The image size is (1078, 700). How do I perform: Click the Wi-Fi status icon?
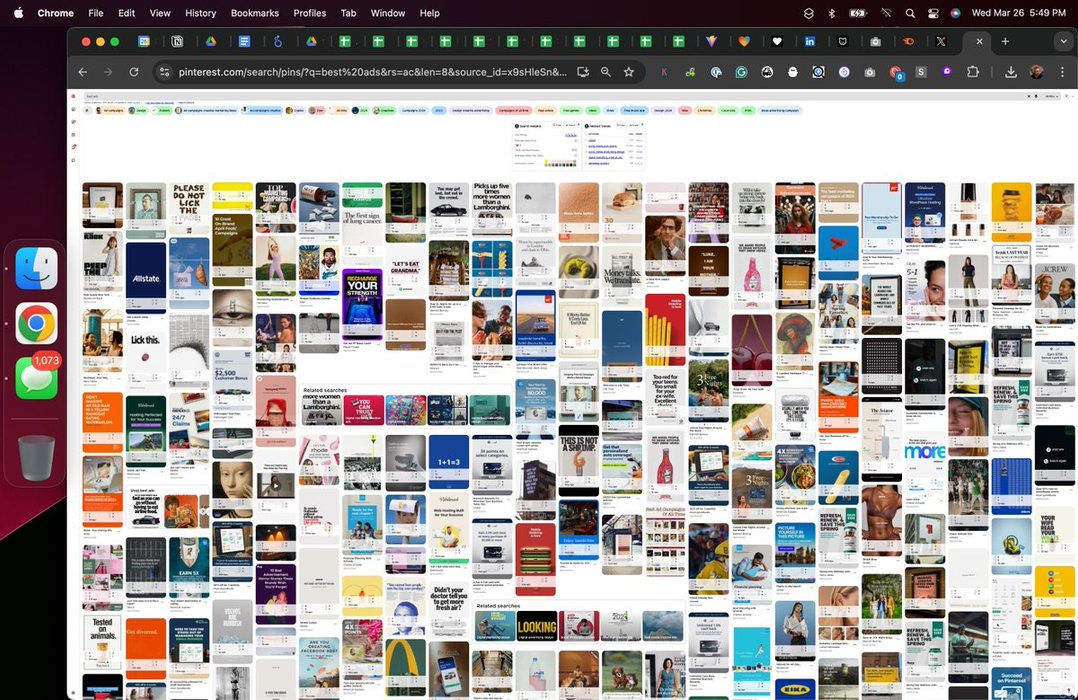887,12
